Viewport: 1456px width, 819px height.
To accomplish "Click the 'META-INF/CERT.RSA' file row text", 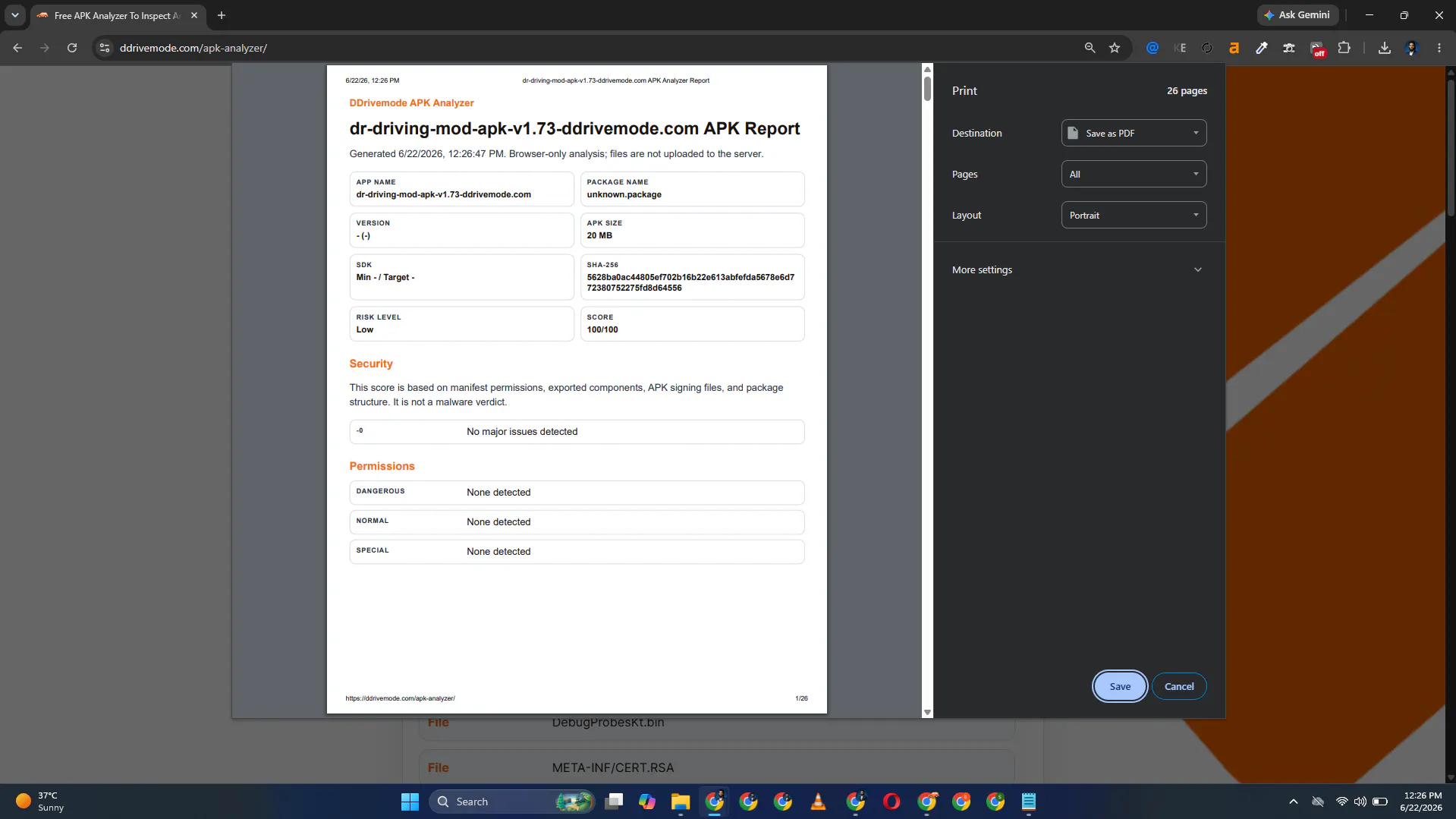I will coord(613,767).
